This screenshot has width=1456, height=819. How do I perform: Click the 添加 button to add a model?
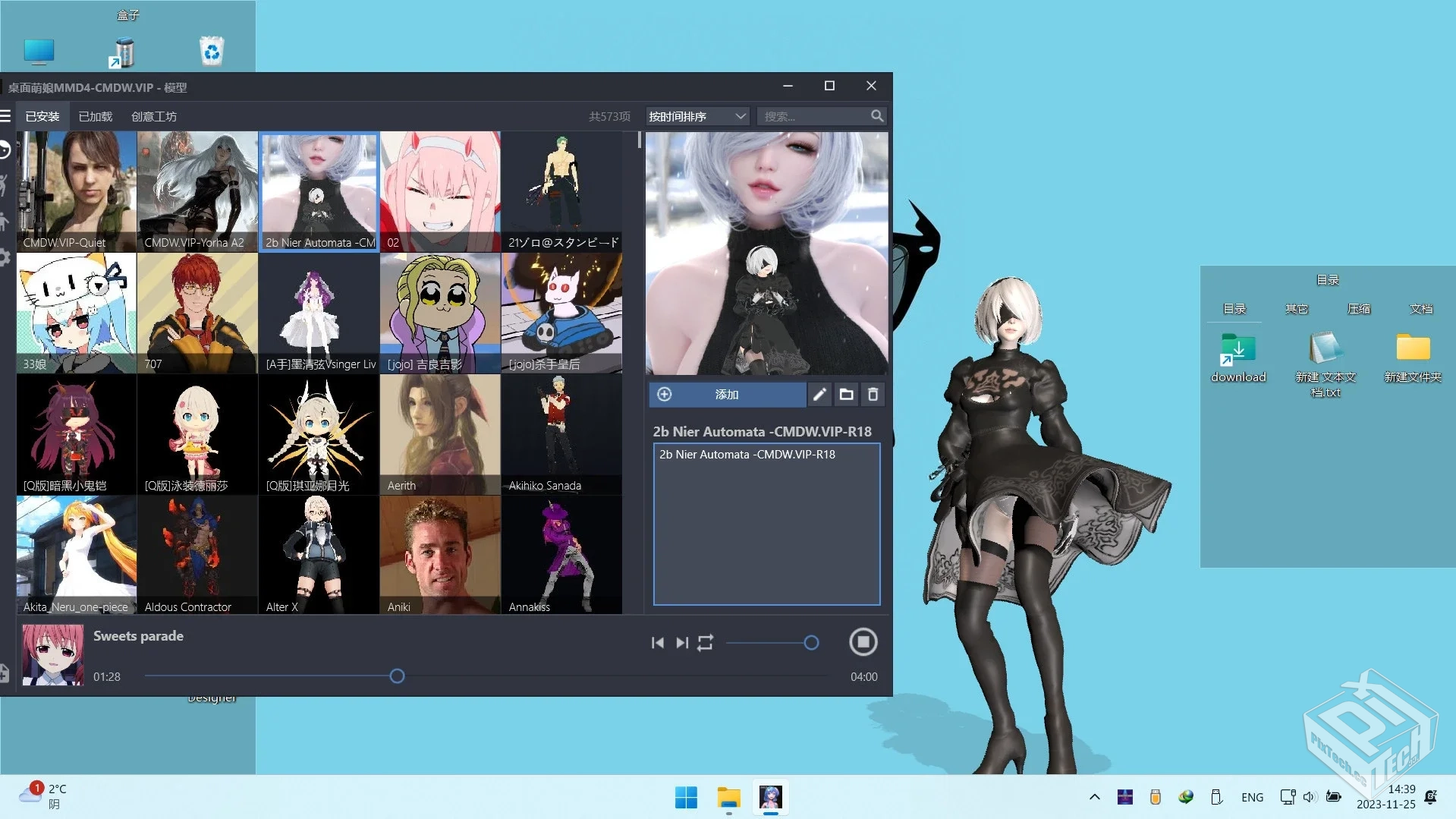click(726, 395)
